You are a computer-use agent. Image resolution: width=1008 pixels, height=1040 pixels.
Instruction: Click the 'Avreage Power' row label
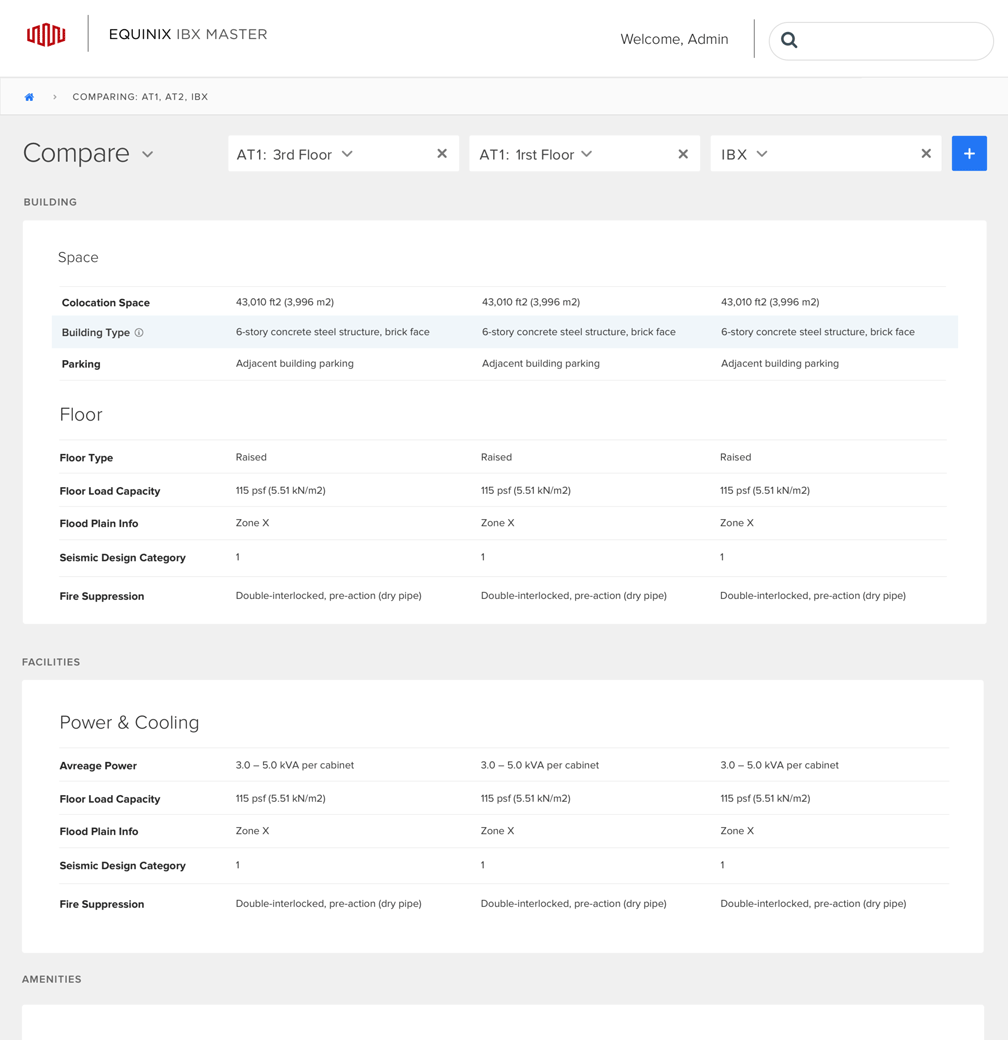click(x=98, y=766)
